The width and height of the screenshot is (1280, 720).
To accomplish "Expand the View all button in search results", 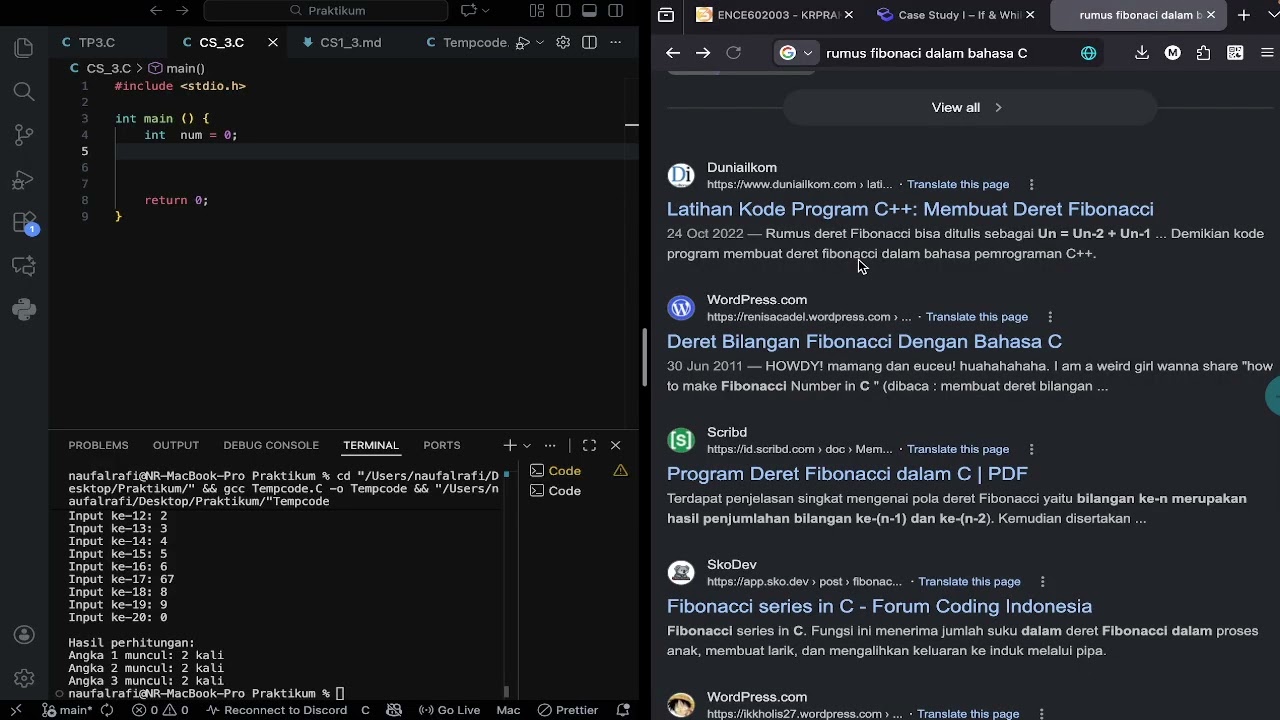I will (x=968, y=107).
